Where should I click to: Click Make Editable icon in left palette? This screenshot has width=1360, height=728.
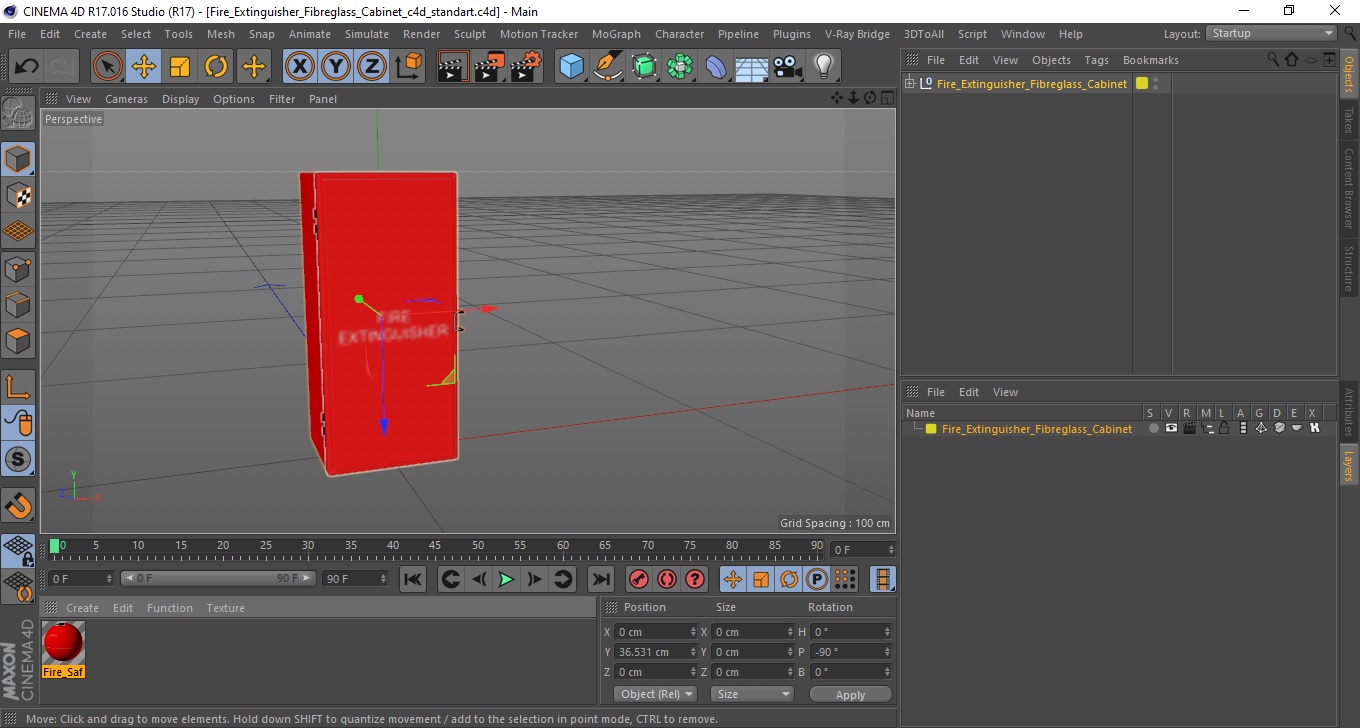tap(18, 114)
